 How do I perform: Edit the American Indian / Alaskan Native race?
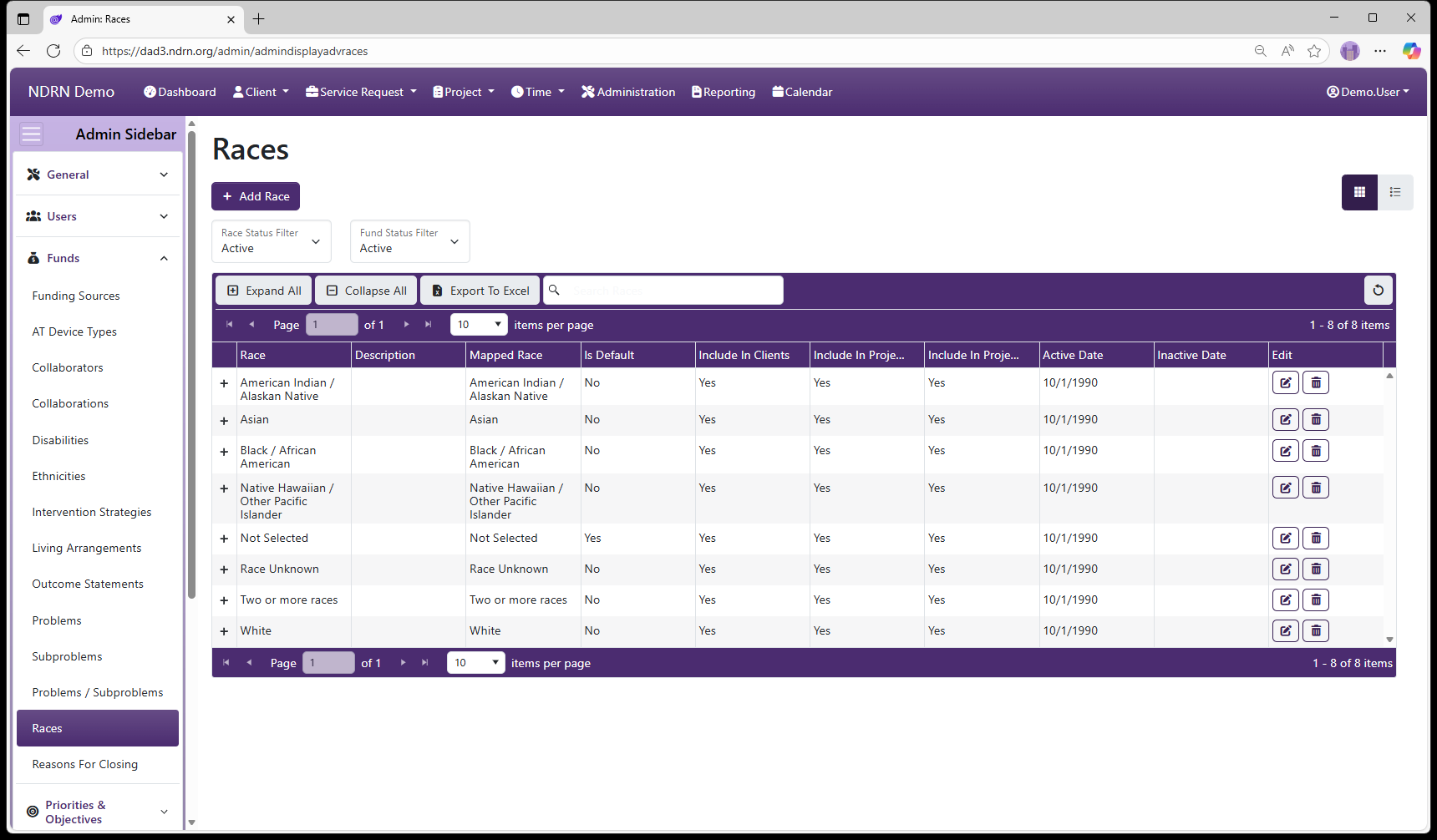(1285, 382)
